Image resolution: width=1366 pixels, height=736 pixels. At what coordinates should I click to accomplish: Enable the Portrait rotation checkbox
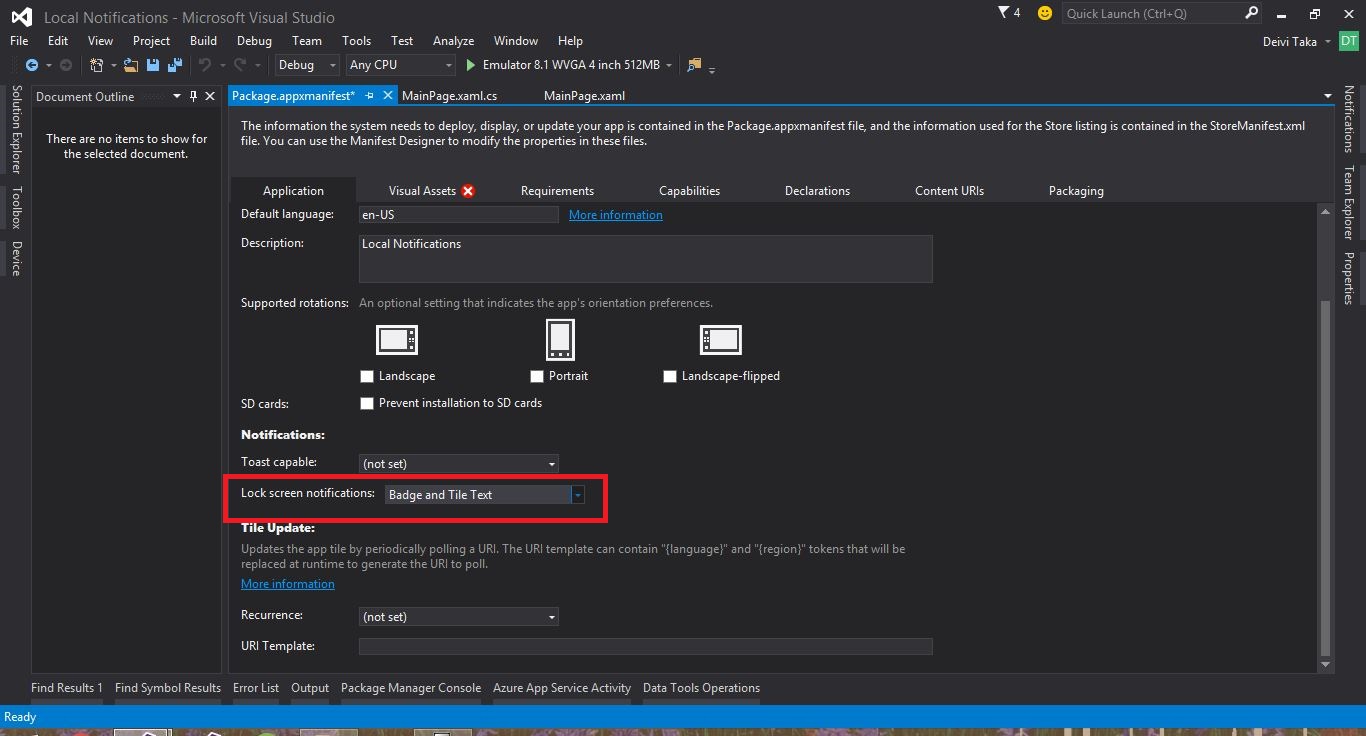pyautogui.click(x=537, y=376)
